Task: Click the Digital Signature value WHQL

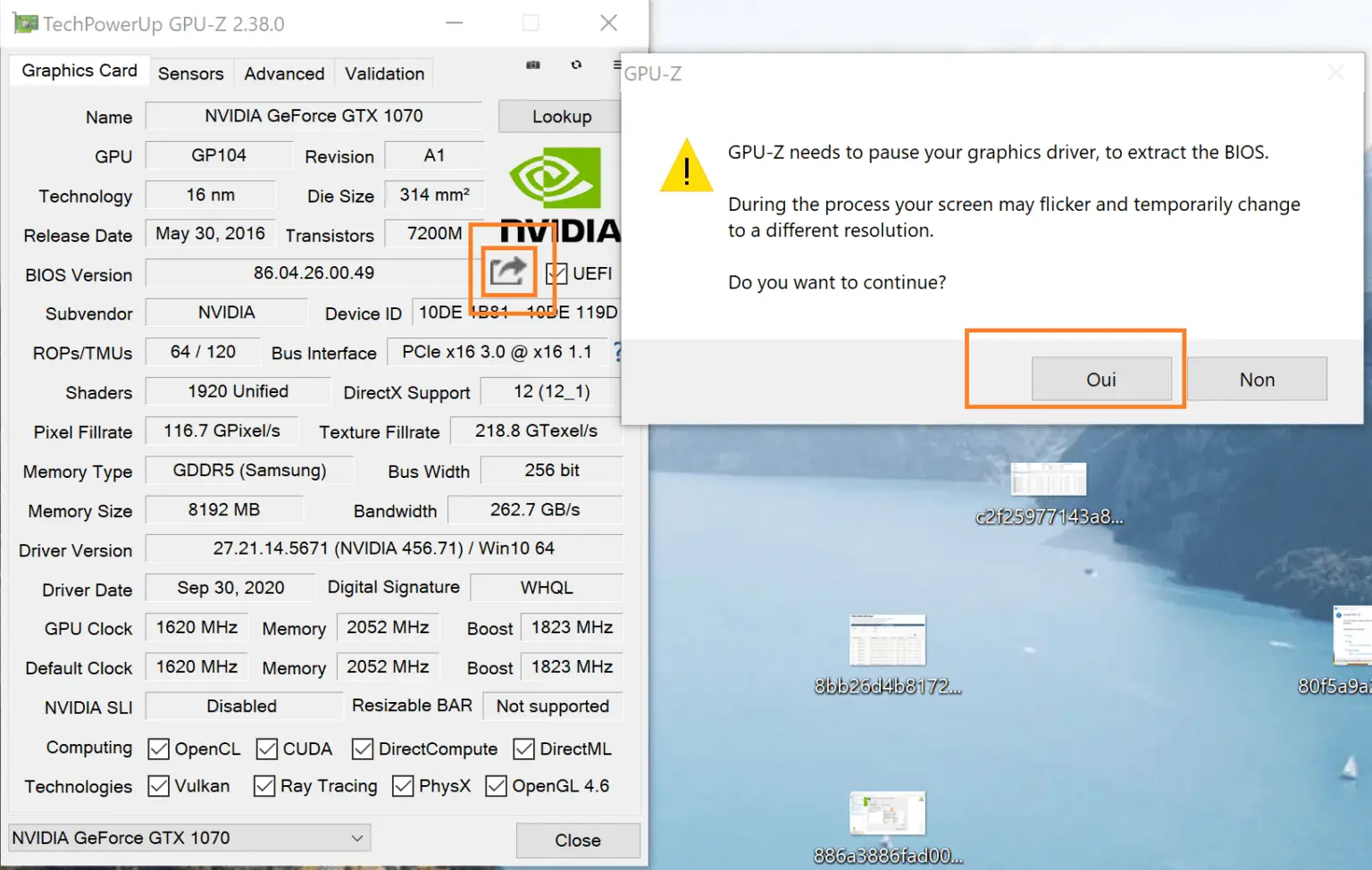Action: point(546,588)
